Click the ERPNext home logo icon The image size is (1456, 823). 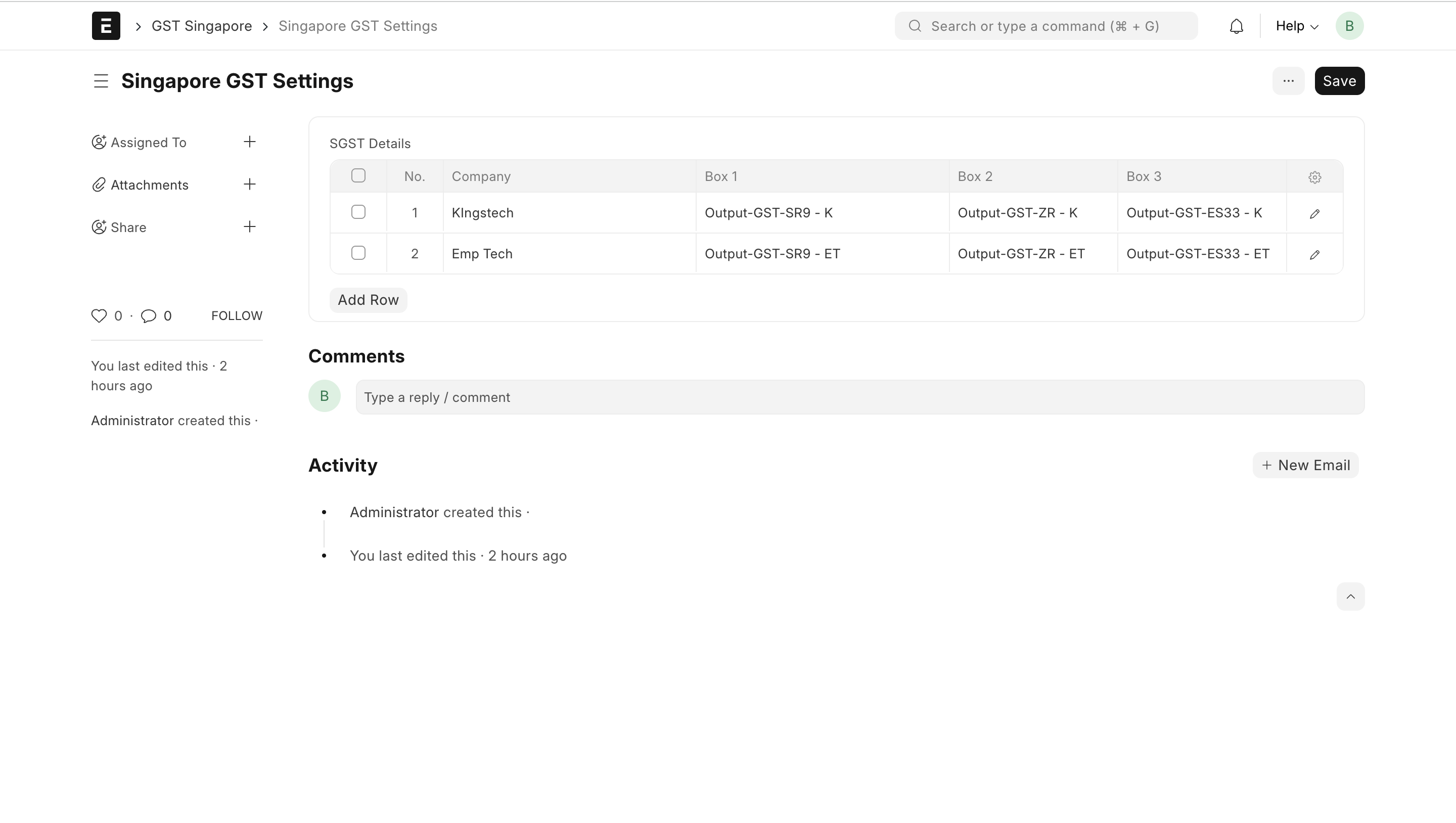(x=106, y=26)
